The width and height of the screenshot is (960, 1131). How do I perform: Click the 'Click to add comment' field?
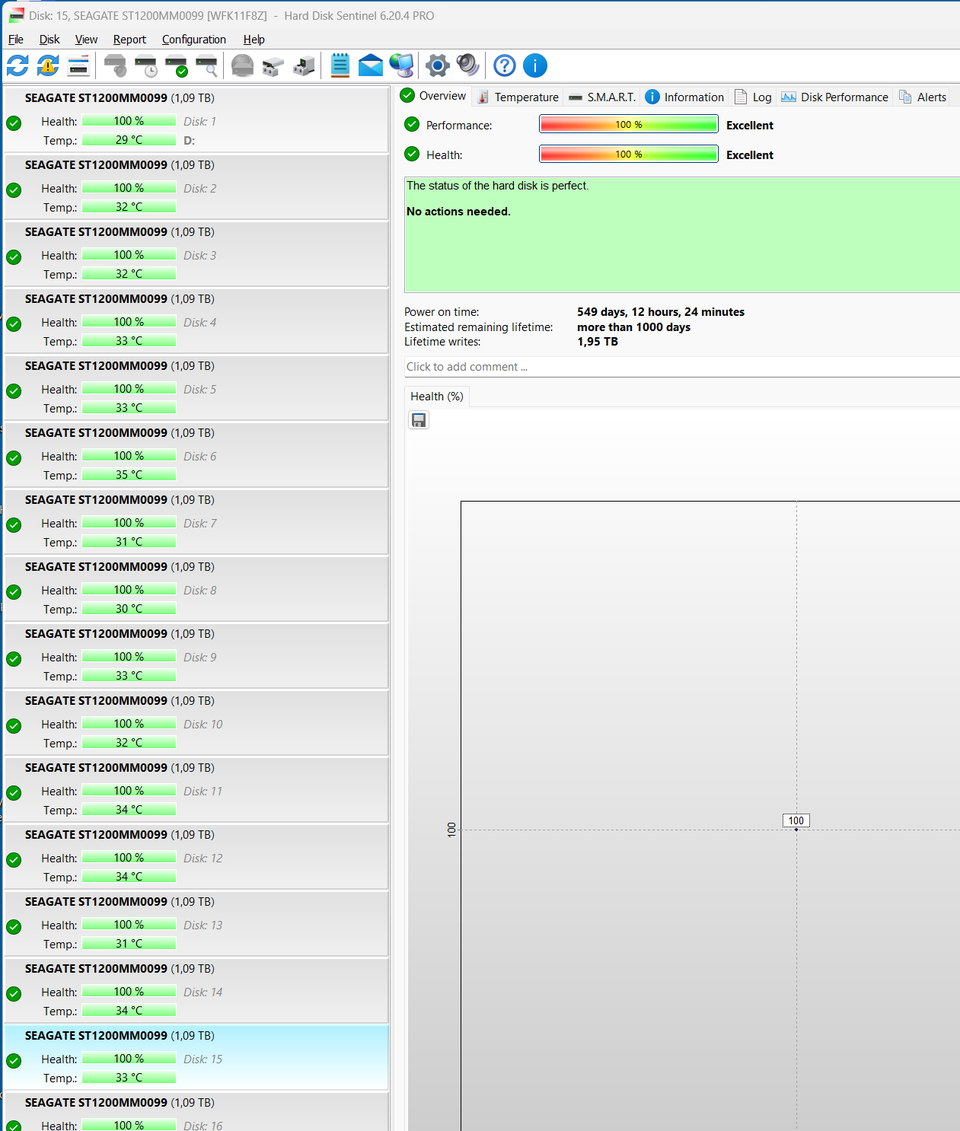tap(682, 366)
